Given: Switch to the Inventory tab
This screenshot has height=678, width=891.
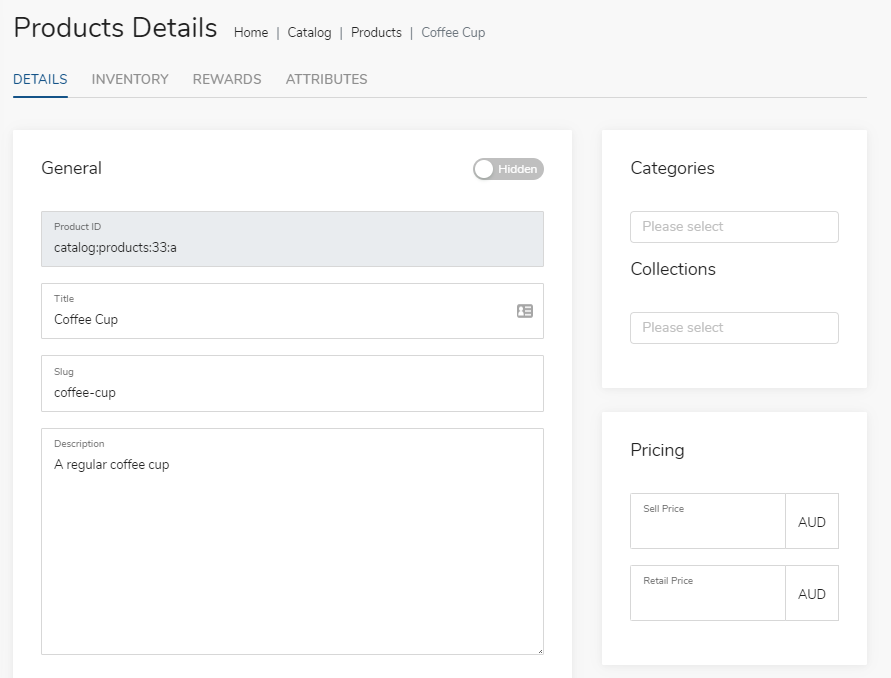Looking at the screenshot, I should [x=130, y=79].
